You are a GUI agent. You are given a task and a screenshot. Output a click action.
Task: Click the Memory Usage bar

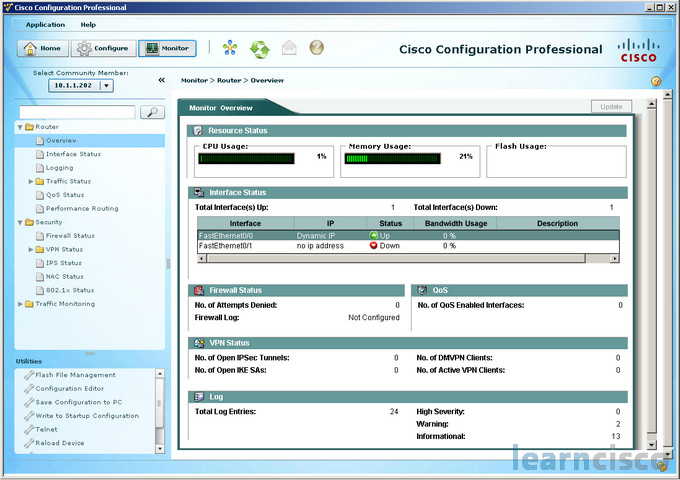[x=392, y=159]
